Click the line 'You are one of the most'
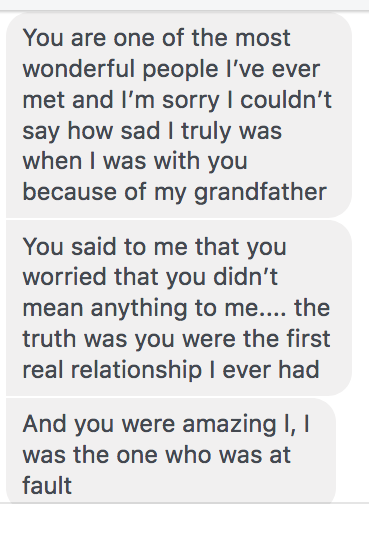This screenshot has width=369, height=534. pyautogui.click(x=156, y=38)
